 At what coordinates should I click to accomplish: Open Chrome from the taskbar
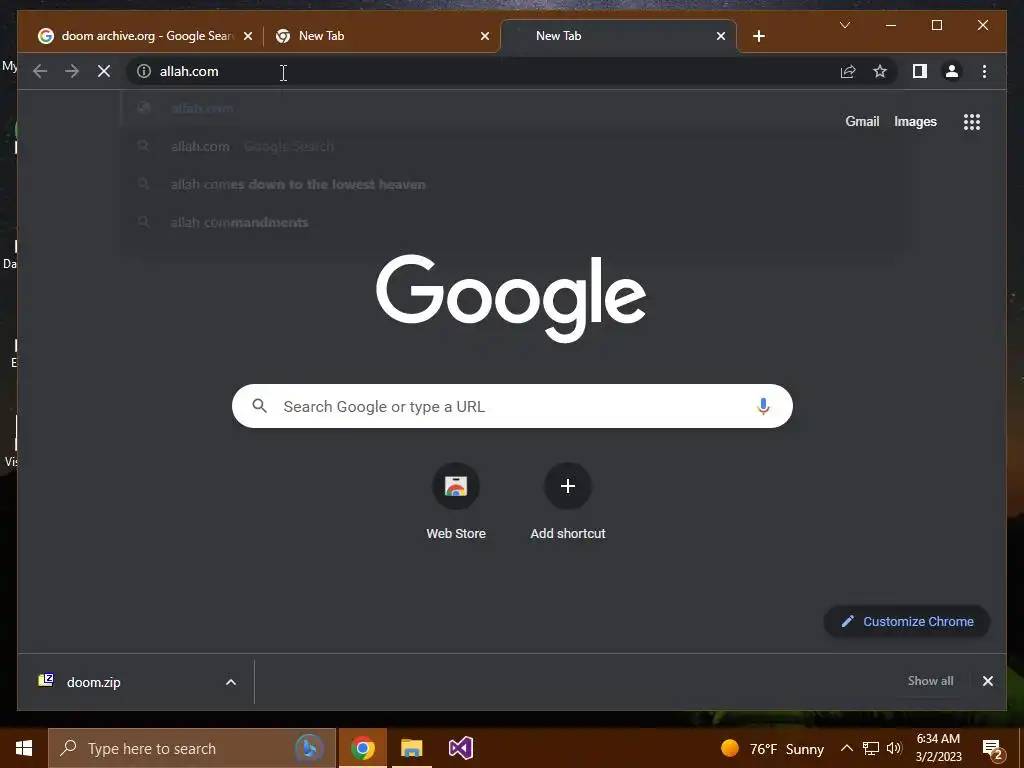tap(362, 748)
